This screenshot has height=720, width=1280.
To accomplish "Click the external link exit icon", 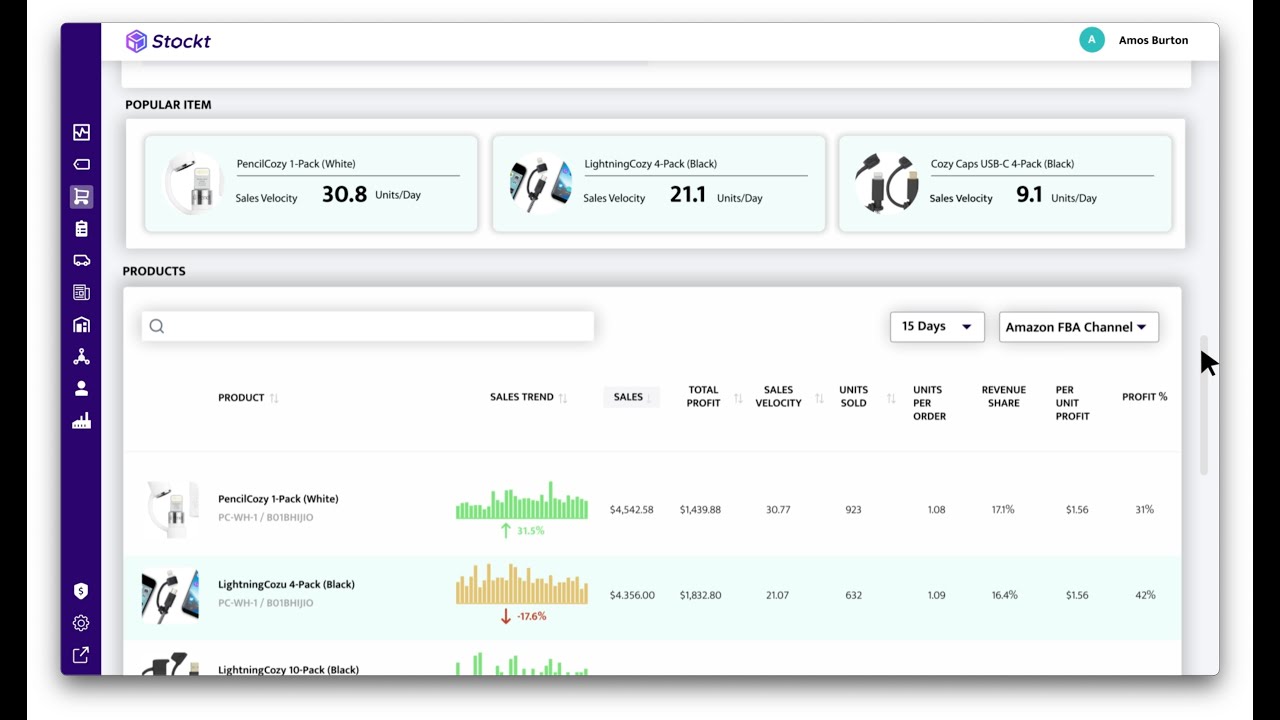I will (x=81, y=655).
